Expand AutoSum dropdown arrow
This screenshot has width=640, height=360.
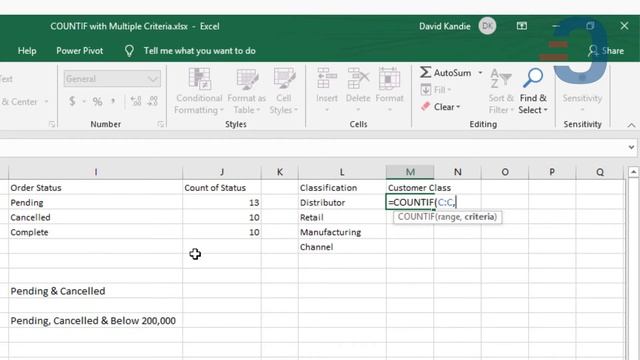(480, 73)
